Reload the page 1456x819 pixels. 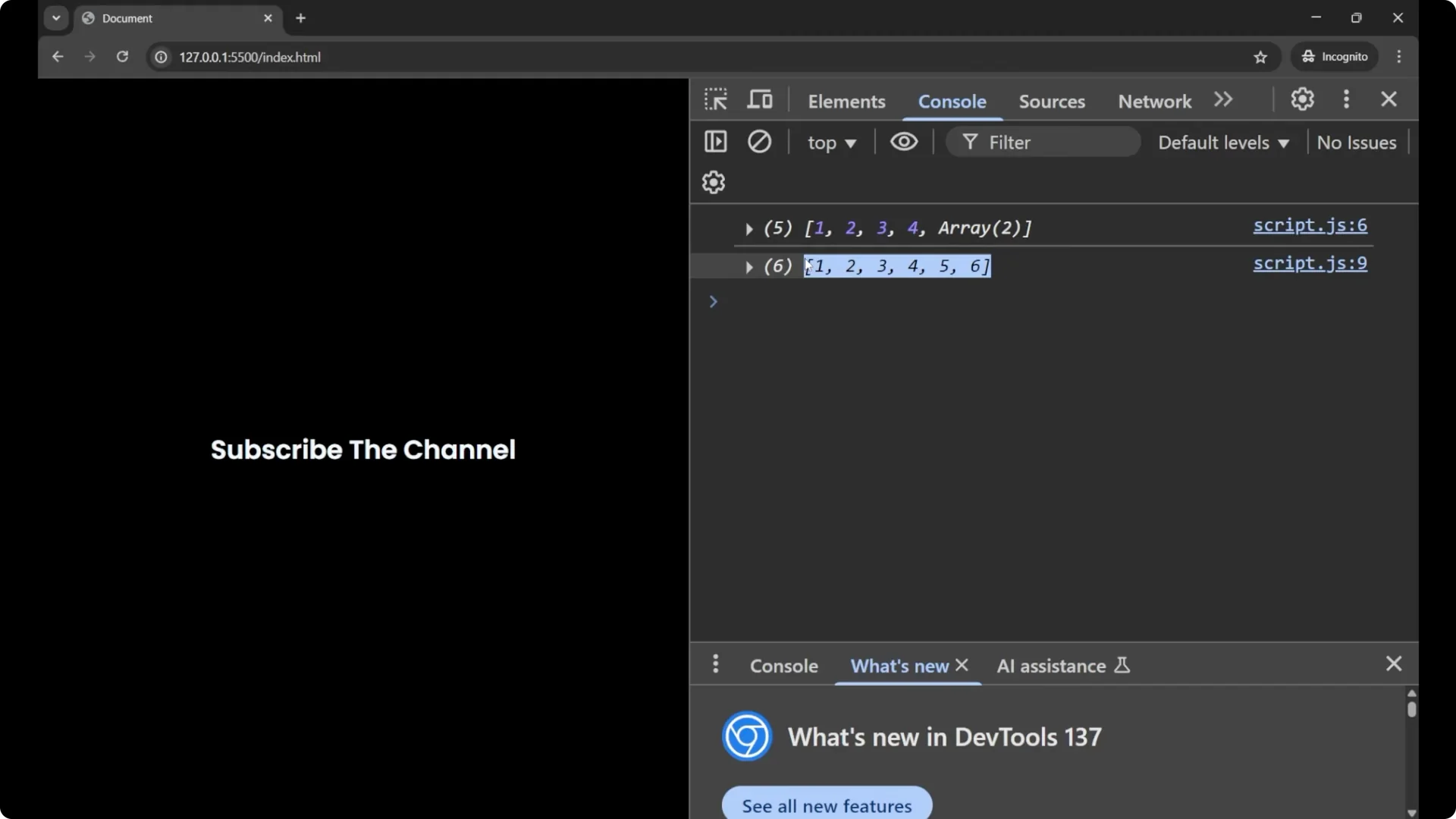pos(122,57)
